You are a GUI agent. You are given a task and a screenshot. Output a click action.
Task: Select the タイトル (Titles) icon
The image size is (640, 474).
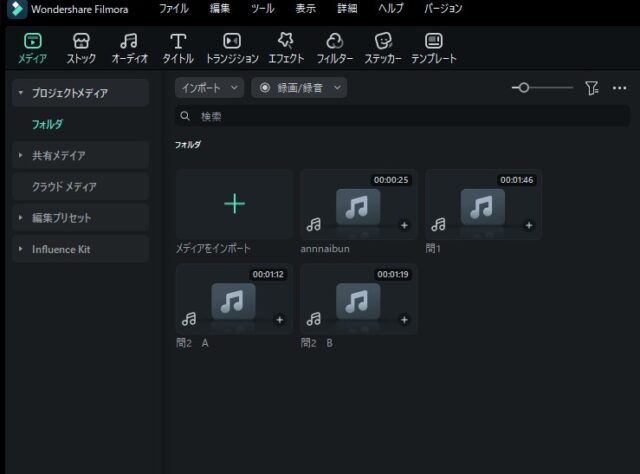pyautogui.click(x=178, y=42)
